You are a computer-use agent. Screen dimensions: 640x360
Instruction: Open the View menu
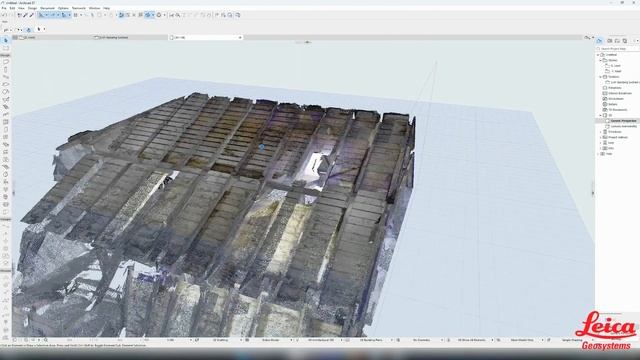pyautogui.click(x=21, y=8)
